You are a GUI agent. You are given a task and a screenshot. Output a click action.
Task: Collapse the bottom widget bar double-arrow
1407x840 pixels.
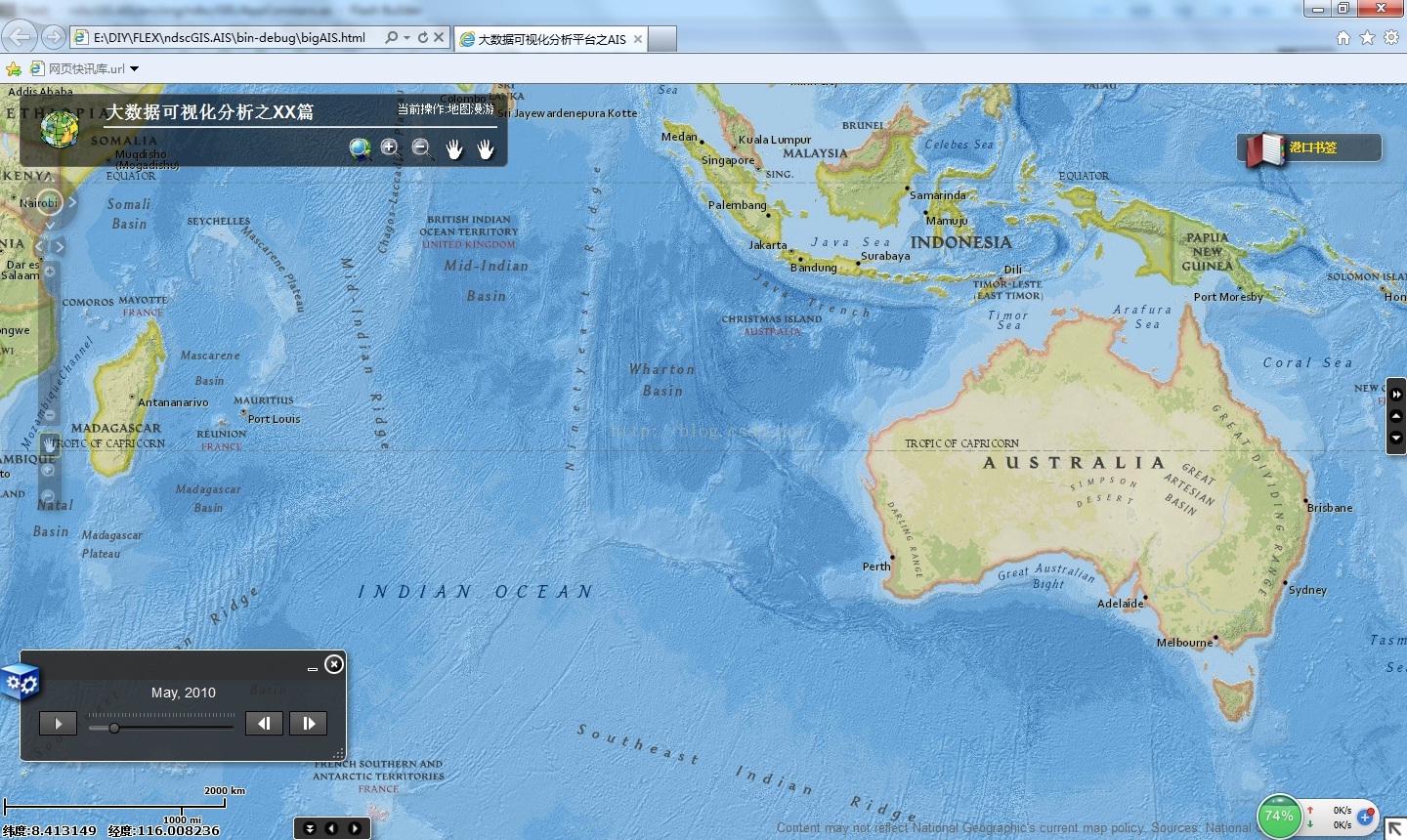pos(310,828)
